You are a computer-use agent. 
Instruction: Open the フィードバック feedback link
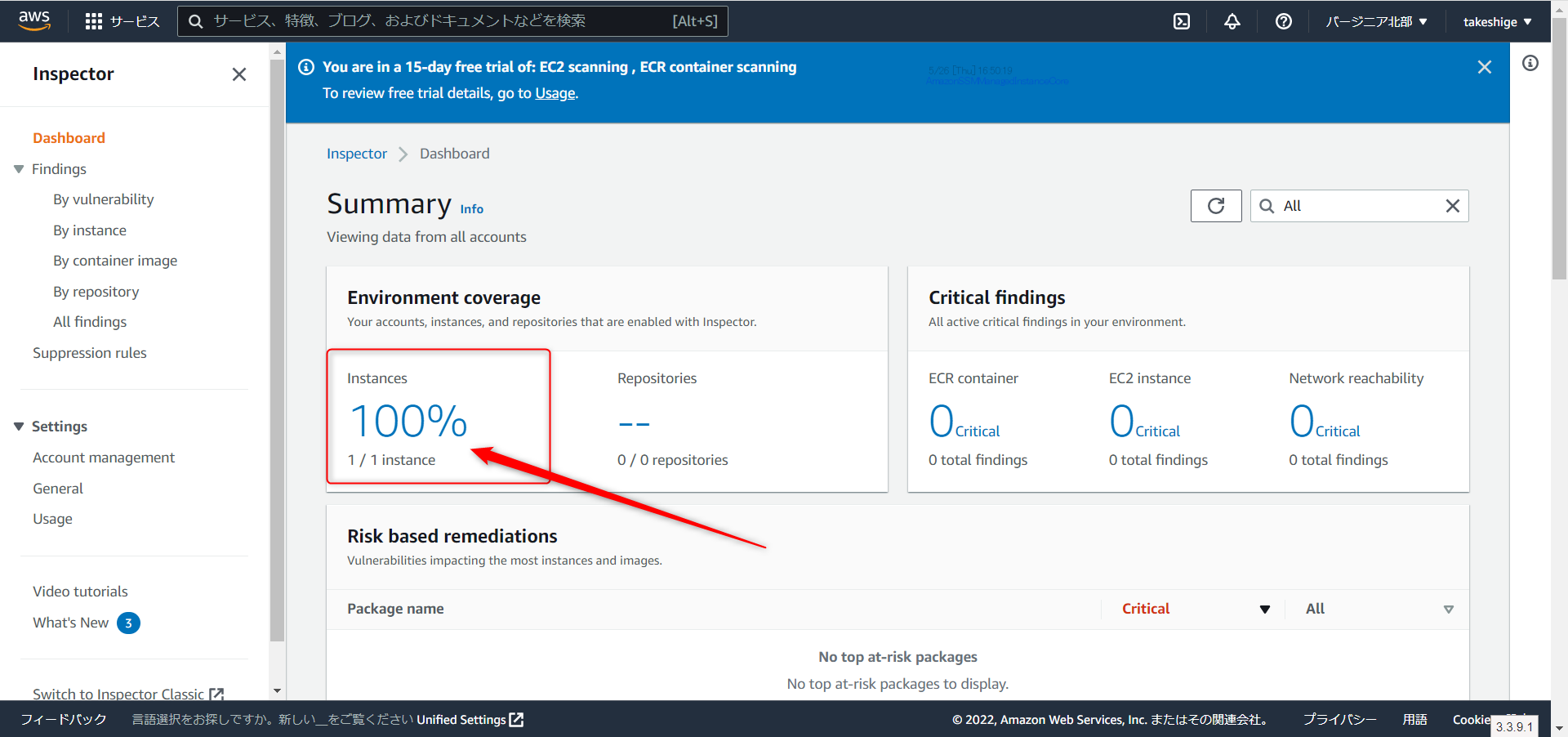click(64, 719)
